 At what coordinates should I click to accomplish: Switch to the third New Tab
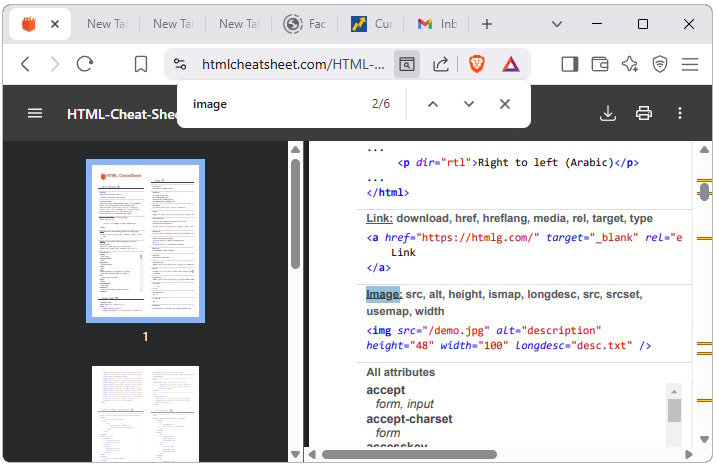pos(239,24)
